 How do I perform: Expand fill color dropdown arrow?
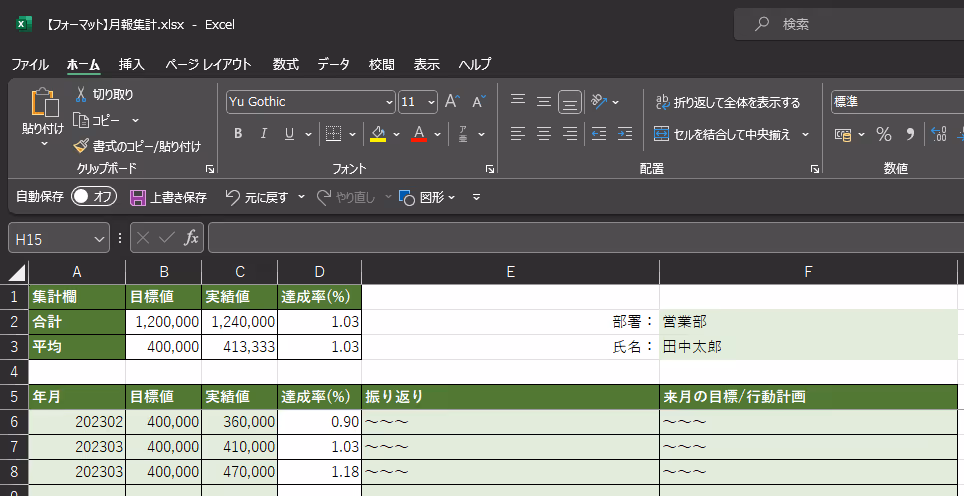[397, 134]
